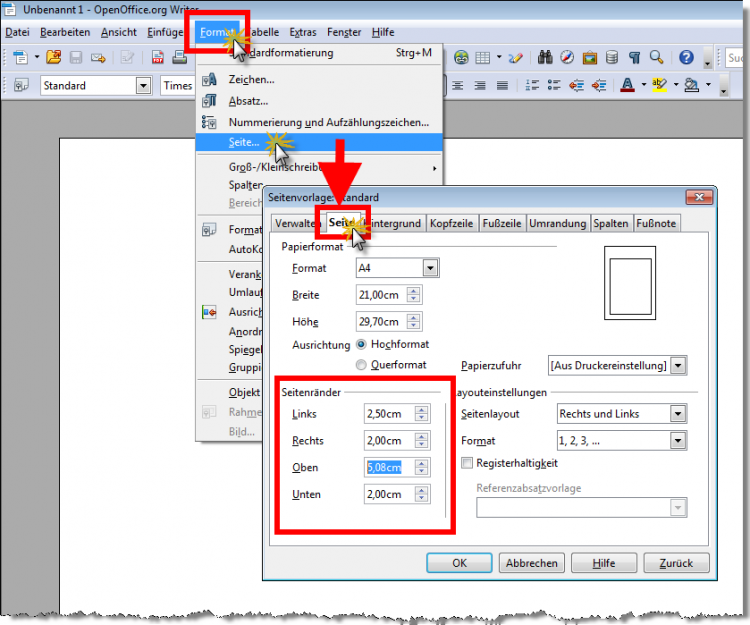Open the Gallery picture icon
This screenshot has height=625, width=750.
589,58
